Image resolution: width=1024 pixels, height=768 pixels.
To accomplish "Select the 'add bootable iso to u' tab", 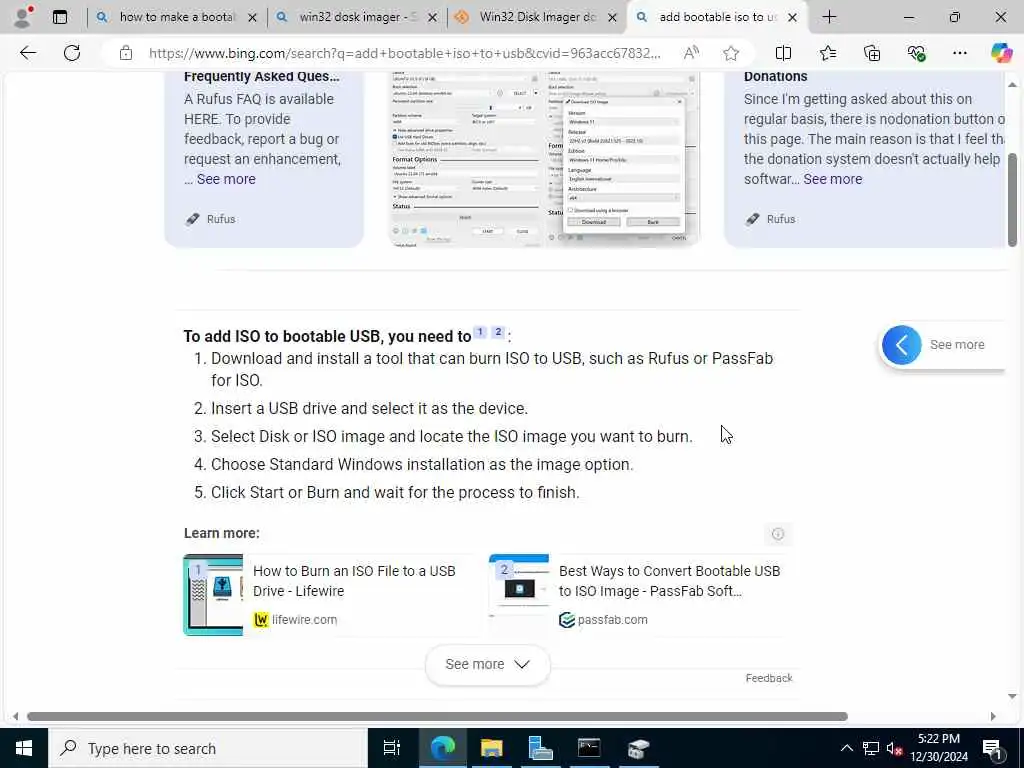I will (716, 17).
